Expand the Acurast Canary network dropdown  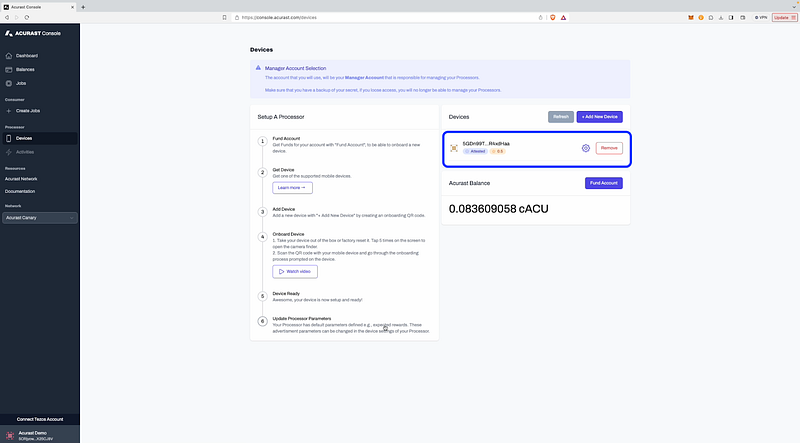click(40, 217)
